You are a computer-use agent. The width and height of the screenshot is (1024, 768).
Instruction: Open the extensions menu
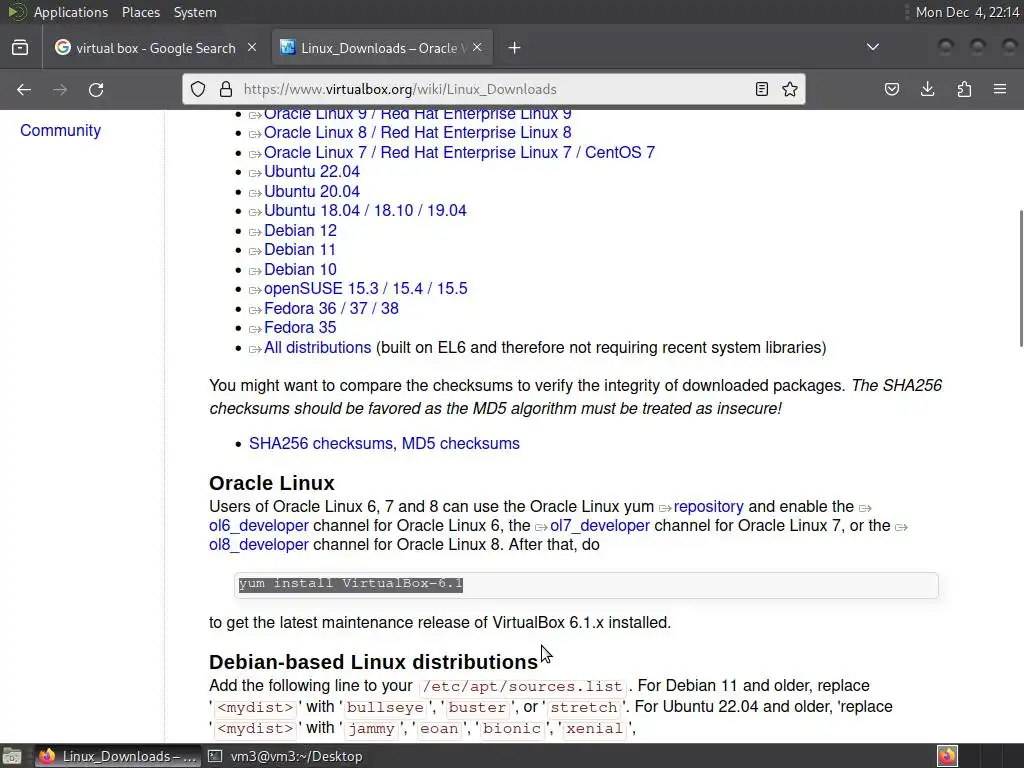click(964, 89)
